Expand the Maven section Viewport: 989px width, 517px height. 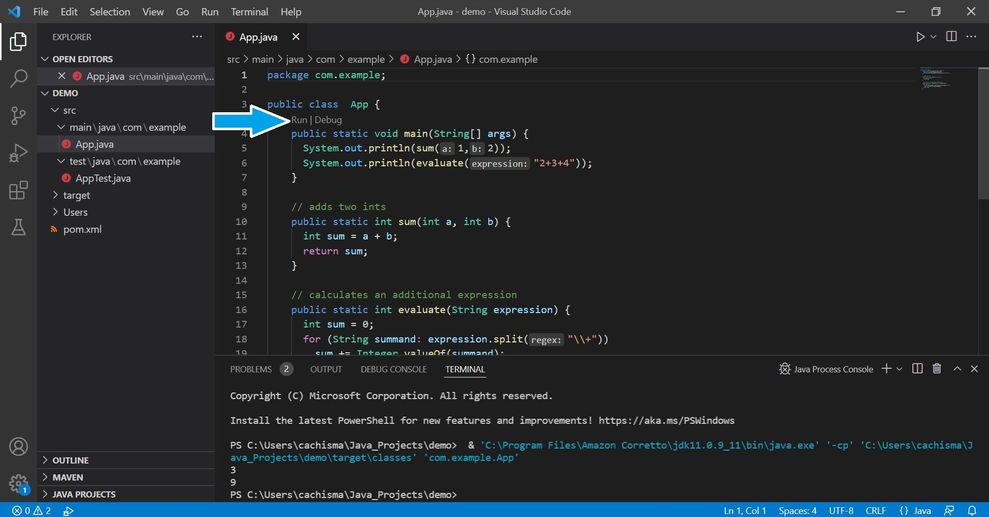pos(126,477)
